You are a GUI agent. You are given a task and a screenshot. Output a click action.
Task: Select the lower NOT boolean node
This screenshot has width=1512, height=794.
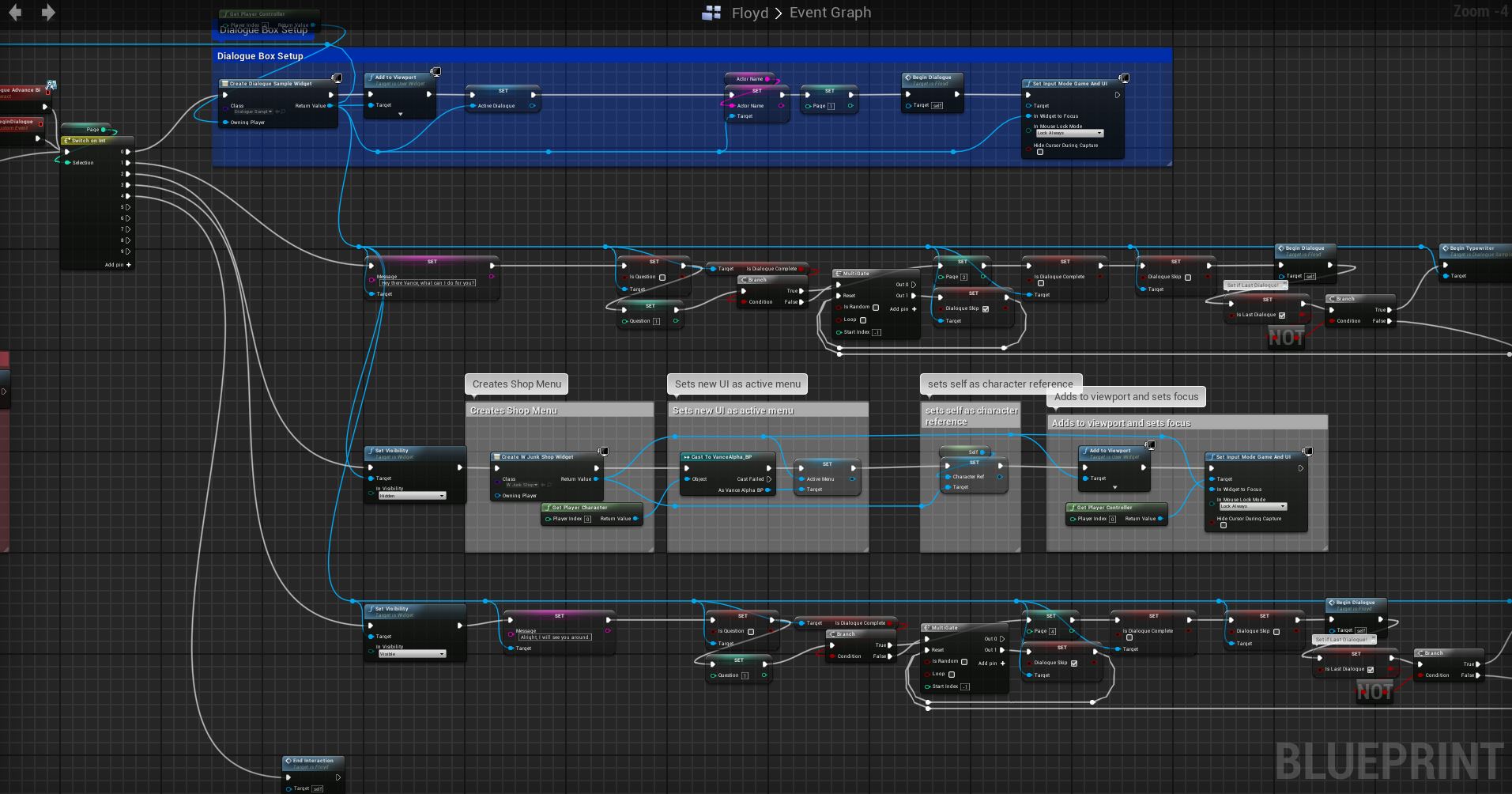click(1374, 692)
